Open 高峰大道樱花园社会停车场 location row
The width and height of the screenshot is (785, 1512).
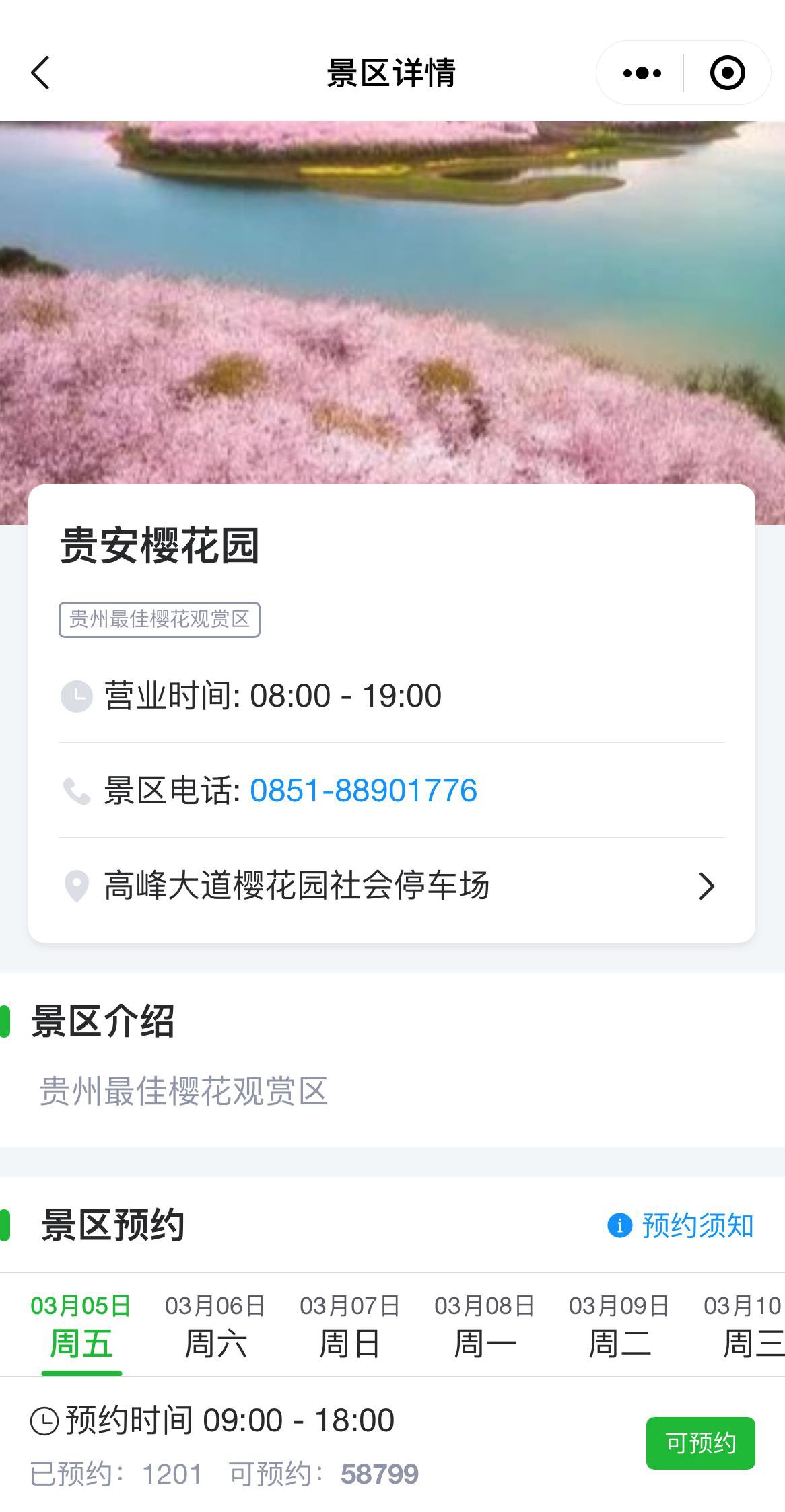(392, 886)
